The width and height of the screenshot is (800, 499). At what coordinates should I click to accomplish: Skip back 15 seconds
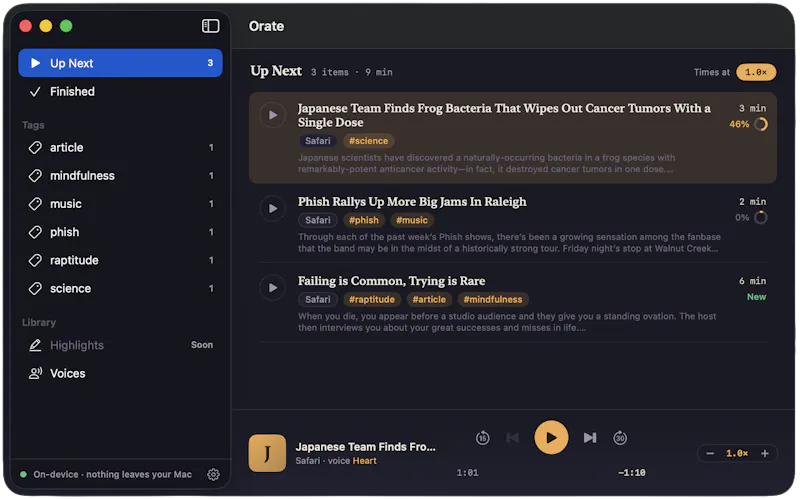click(483, 438)
